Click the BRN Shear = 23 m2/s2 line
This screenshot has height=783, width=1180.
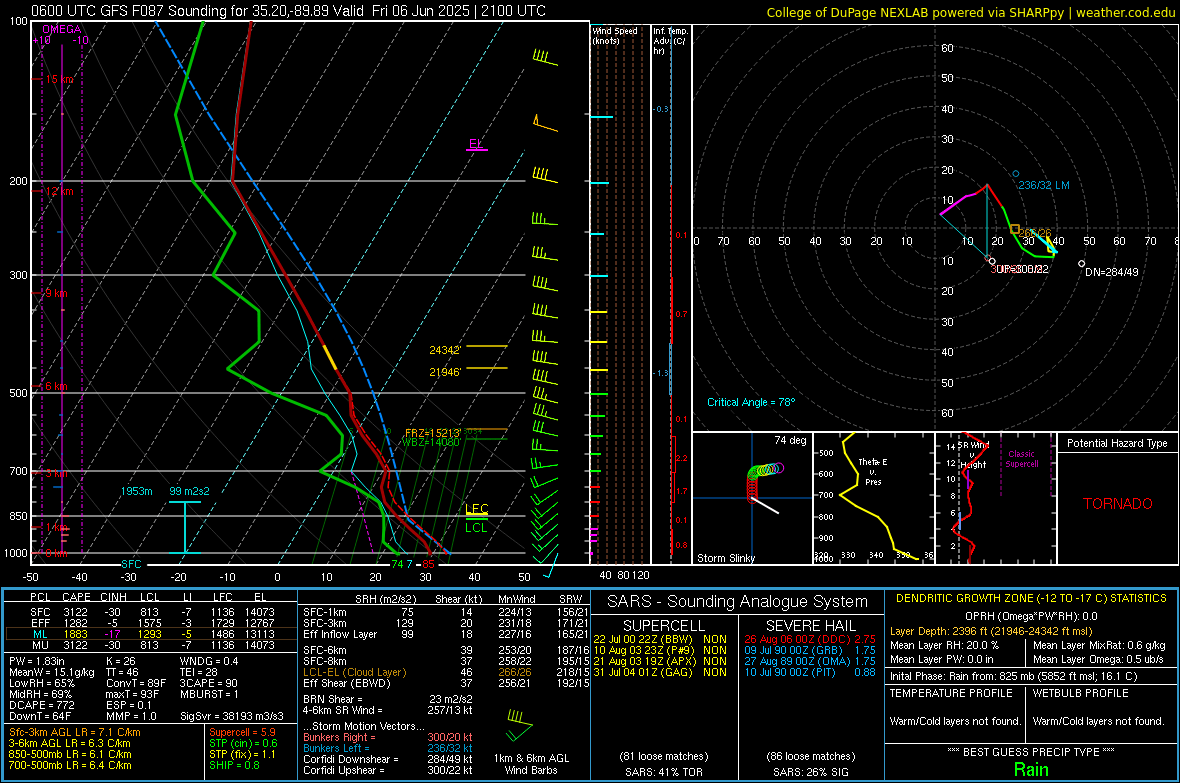tap(387, 699)
